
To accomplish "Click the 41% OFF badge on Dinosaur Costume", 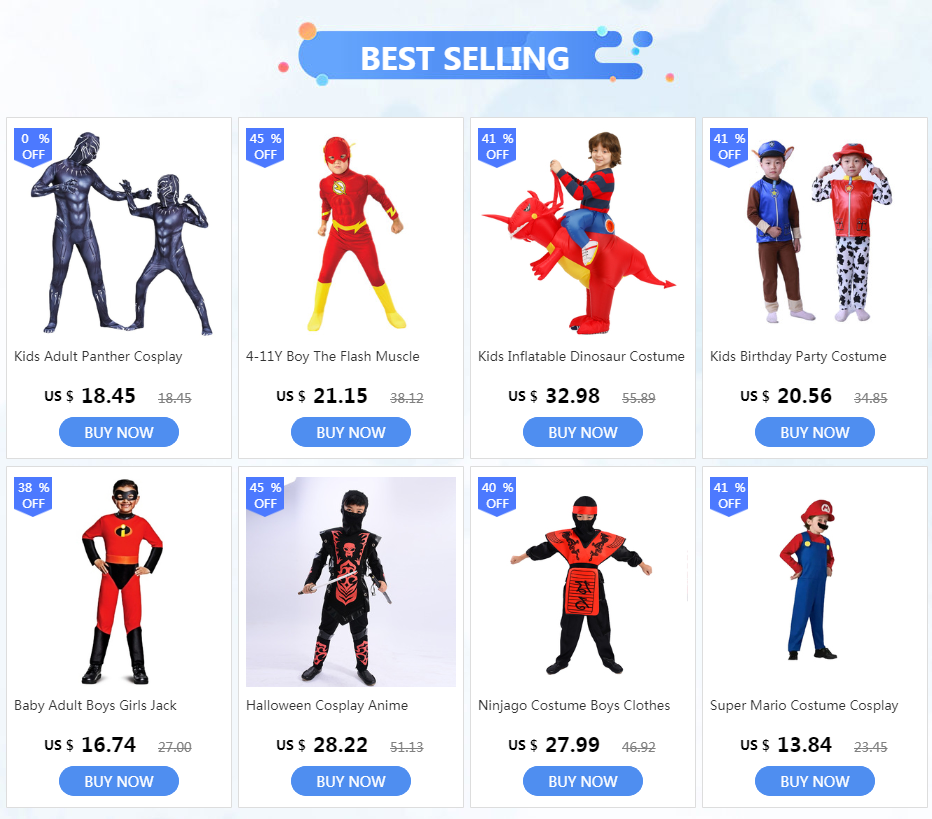I will [x=497, y=147].
